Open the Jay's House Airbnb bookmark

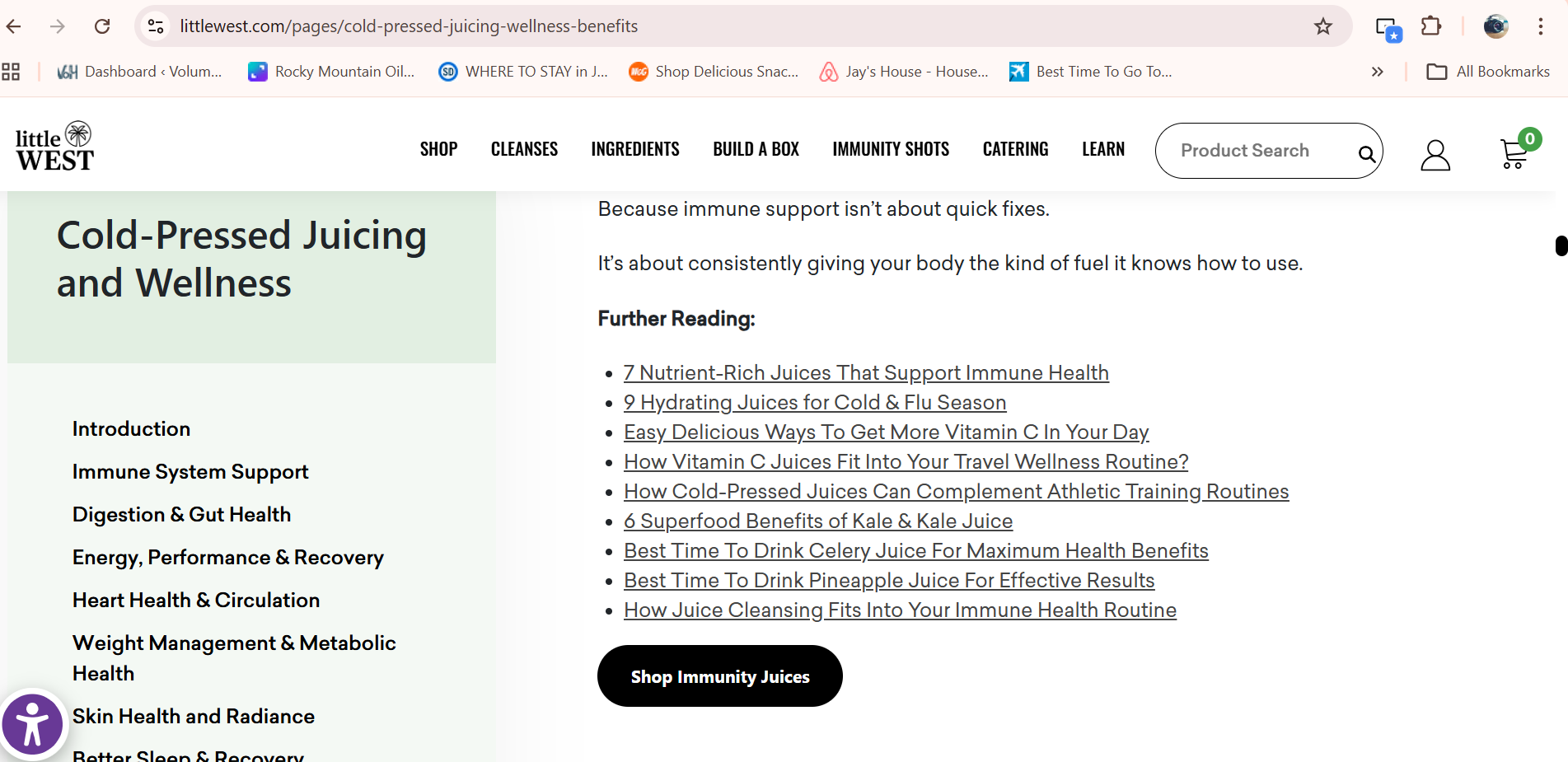tap(904, 72)
